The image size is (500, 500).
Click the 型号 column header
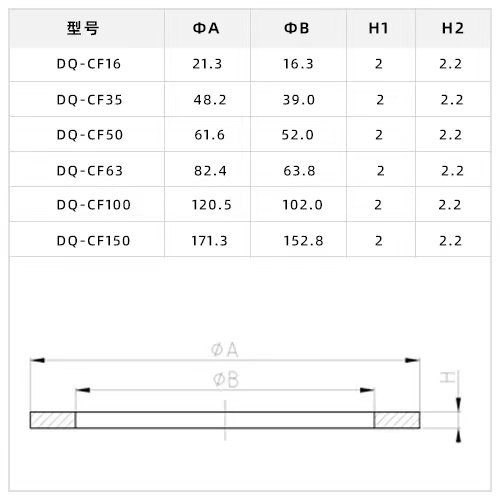click(83, 28)
